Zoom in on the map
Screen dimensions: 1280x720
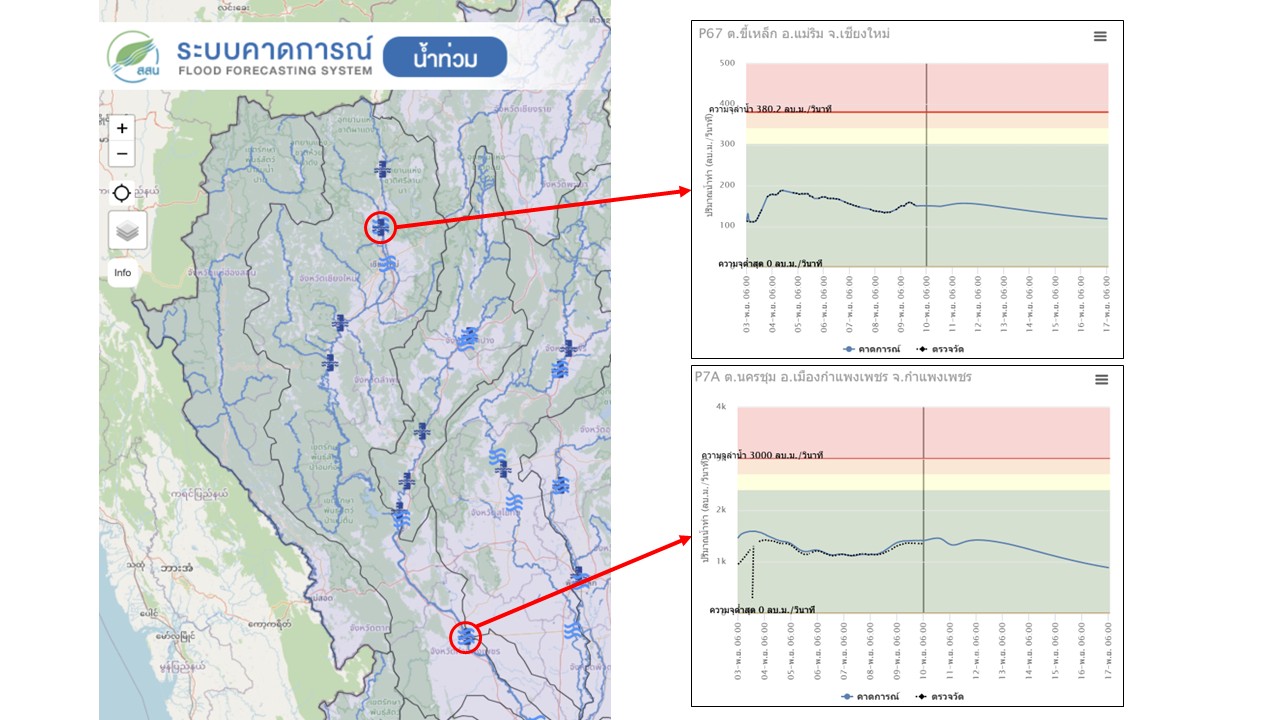(x=122, y=128)
